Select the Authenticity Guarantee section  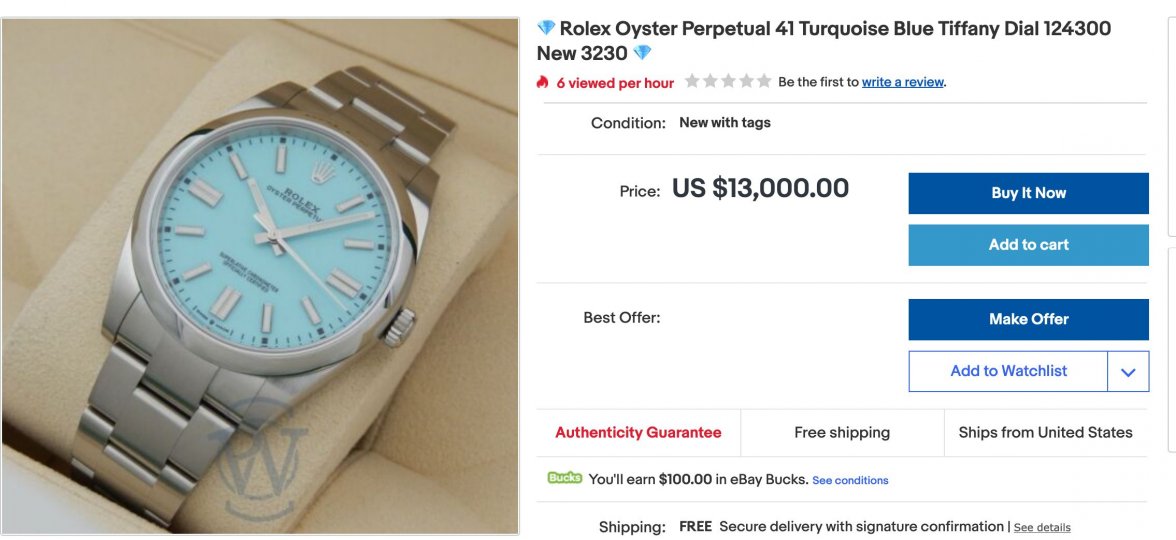[638, 432]
